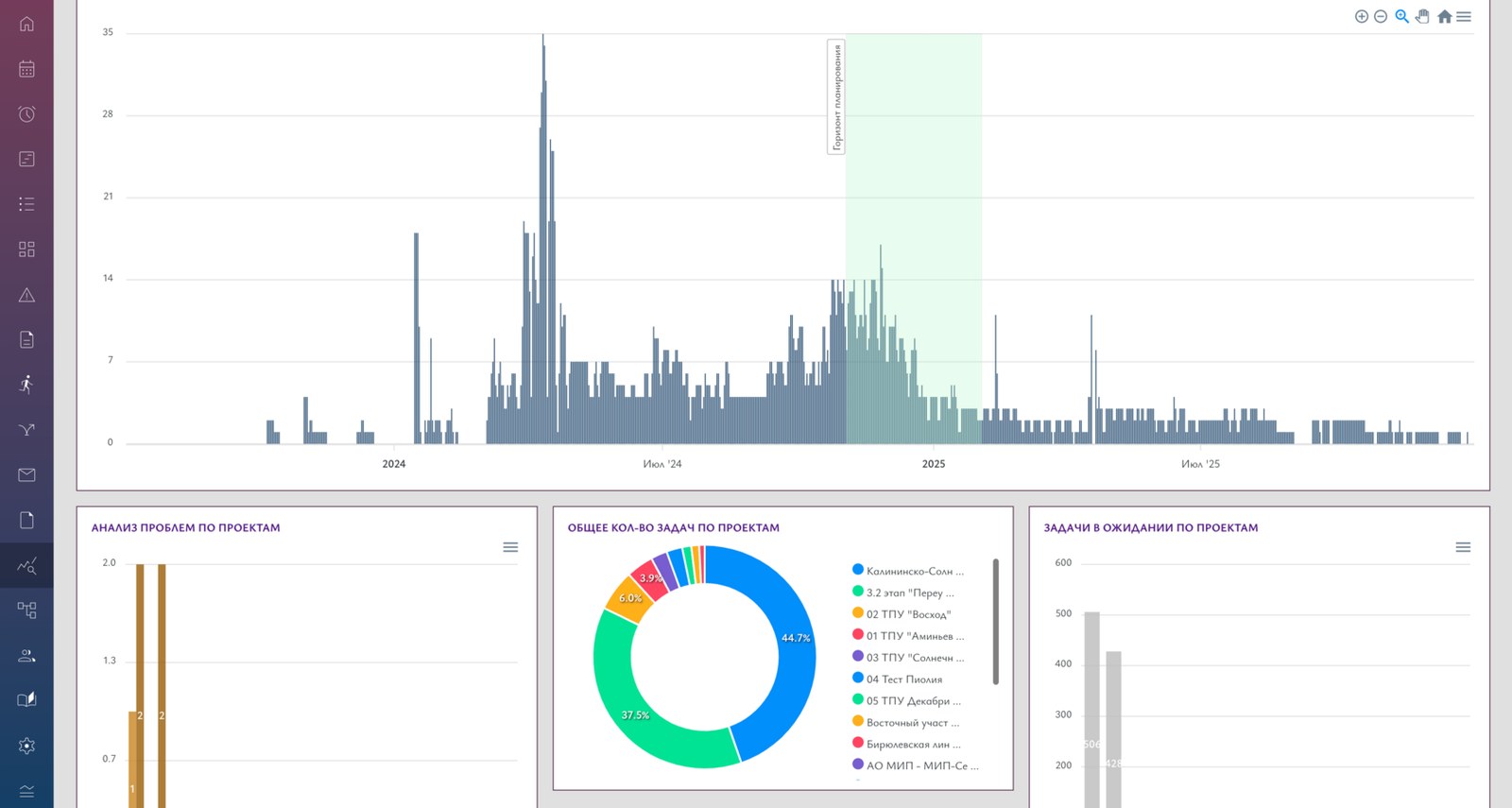Open the card/note icon below the clock icon

click(26, 159)
